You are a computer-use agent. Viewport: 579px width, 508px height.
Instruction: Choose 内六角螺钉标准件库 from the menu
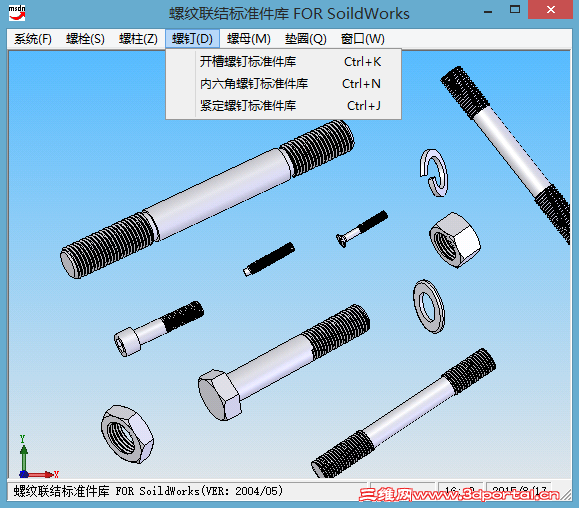(283, 84)
